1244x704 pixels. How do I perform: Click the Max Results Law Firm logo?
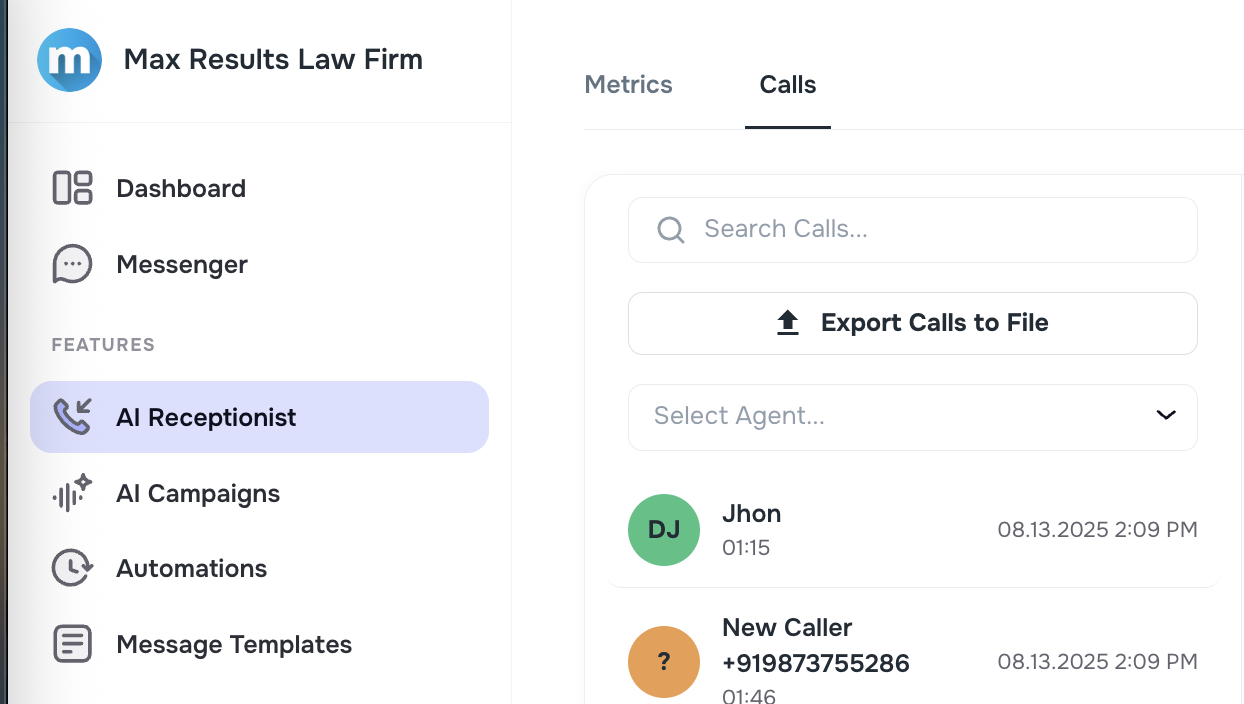click(x=69, y=60)
